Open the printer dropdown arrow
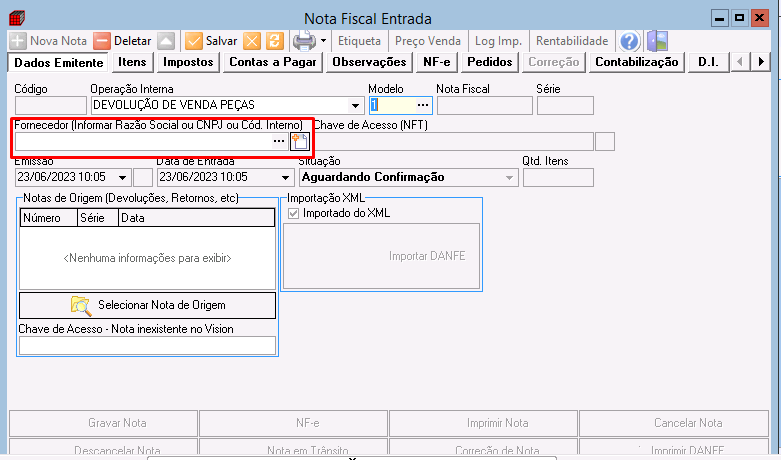Viewport: 781px width, 460px height. 323,41
